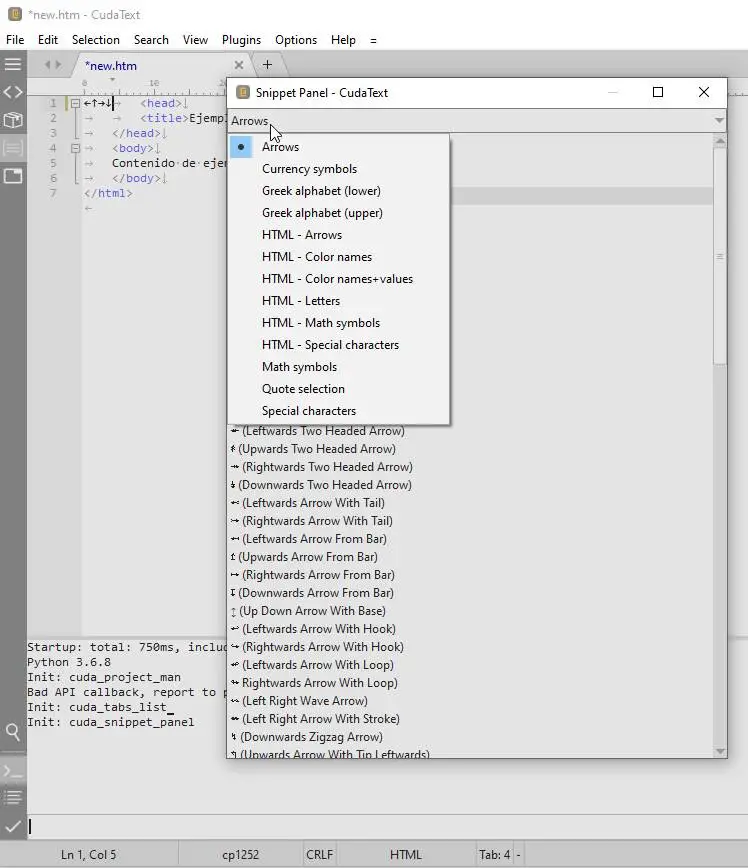Choose Greek alphabet (lower) category
748x868 pixels.
click(x=339, y=191)
